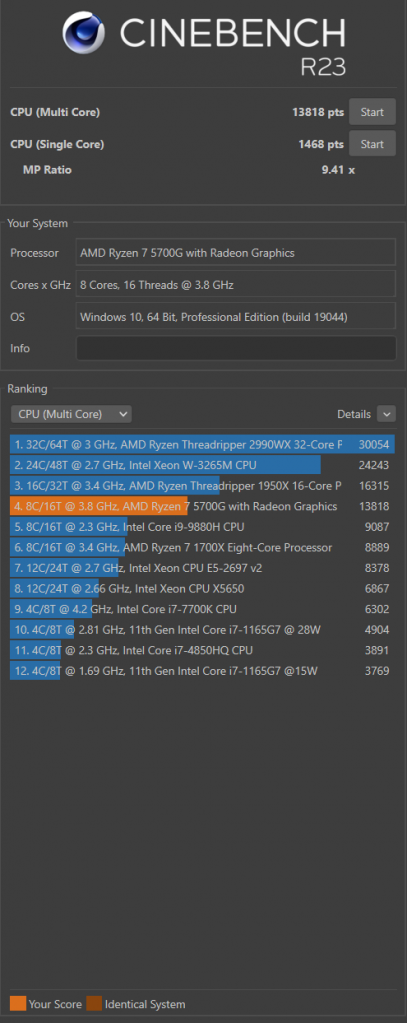407x1023 pixels.
Task: Select the AMD Ryzen 7 1700X ranking row
Action: click(x=202, y=547)
